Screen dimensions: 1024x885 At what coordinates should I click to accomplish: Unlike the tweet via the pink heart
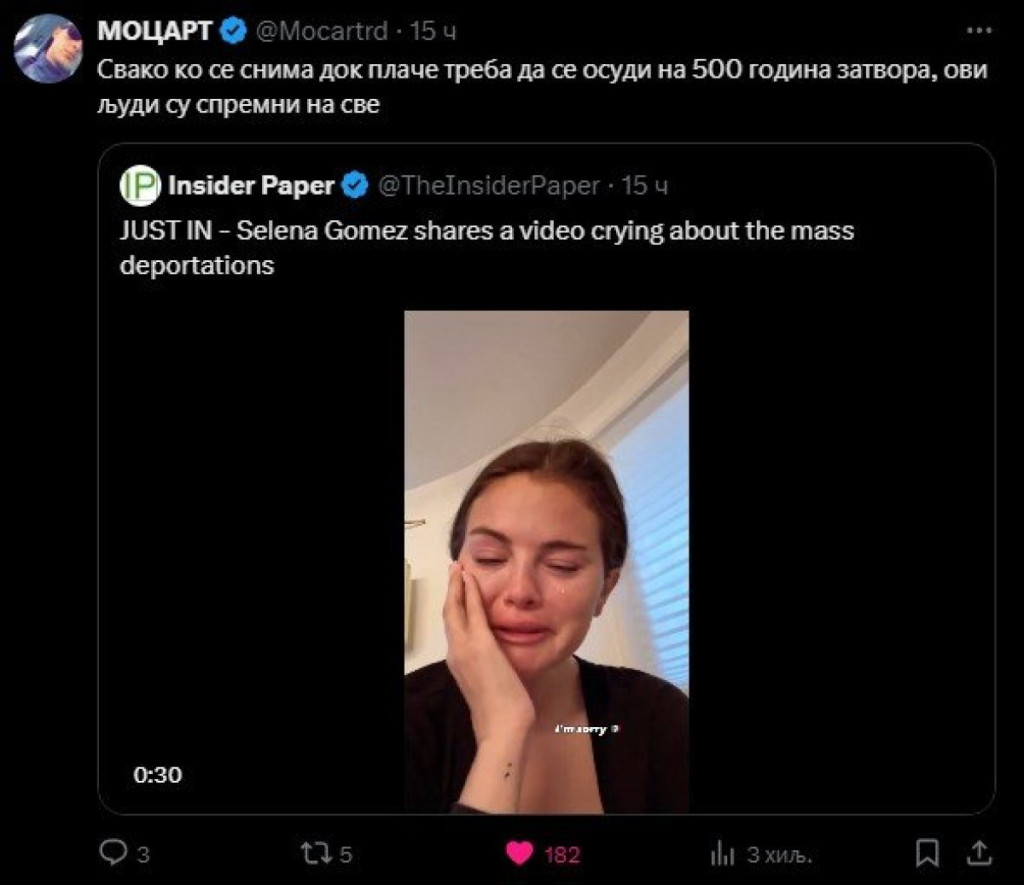tap(518, 853)
